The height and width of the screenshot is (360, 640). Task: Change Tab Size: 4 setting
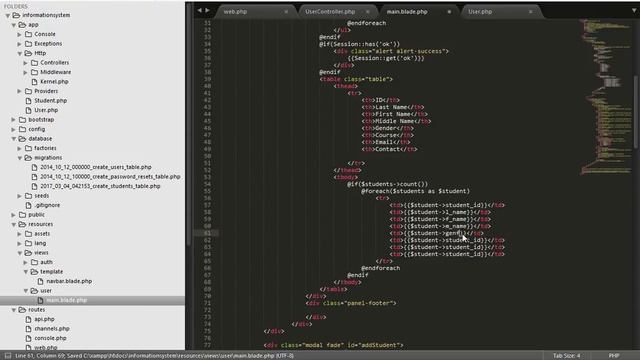[x=566, y=356]
